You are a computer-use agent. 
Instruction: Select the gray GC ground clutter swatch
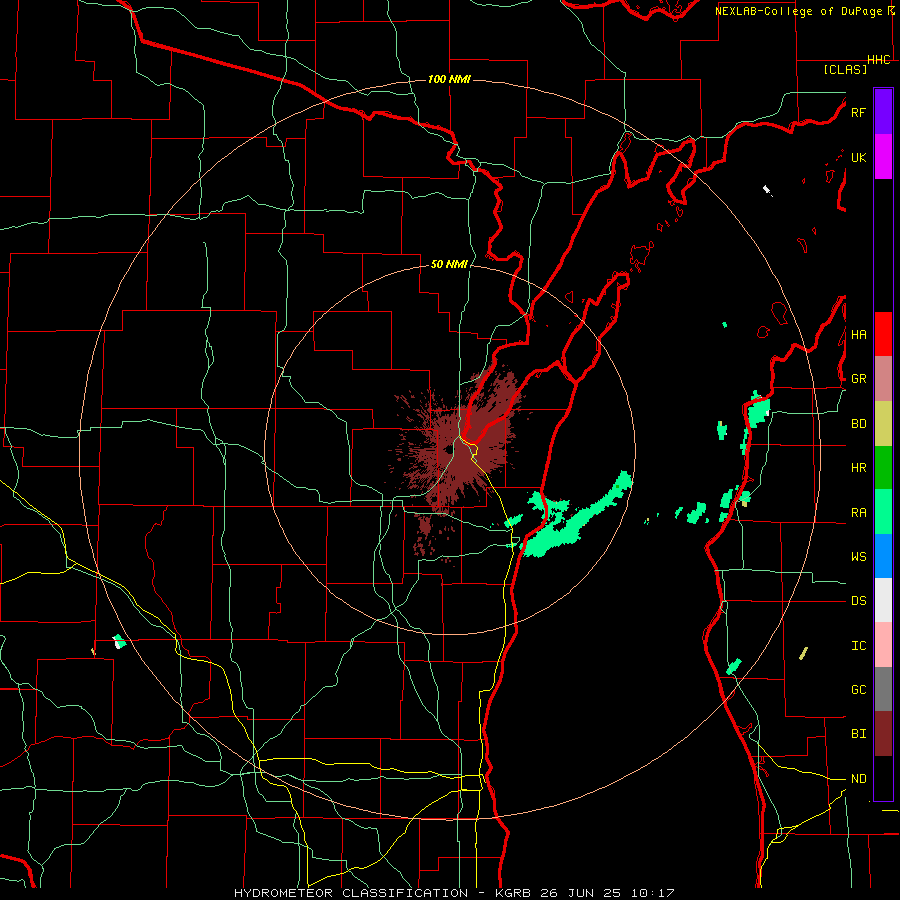click(883, 689)
